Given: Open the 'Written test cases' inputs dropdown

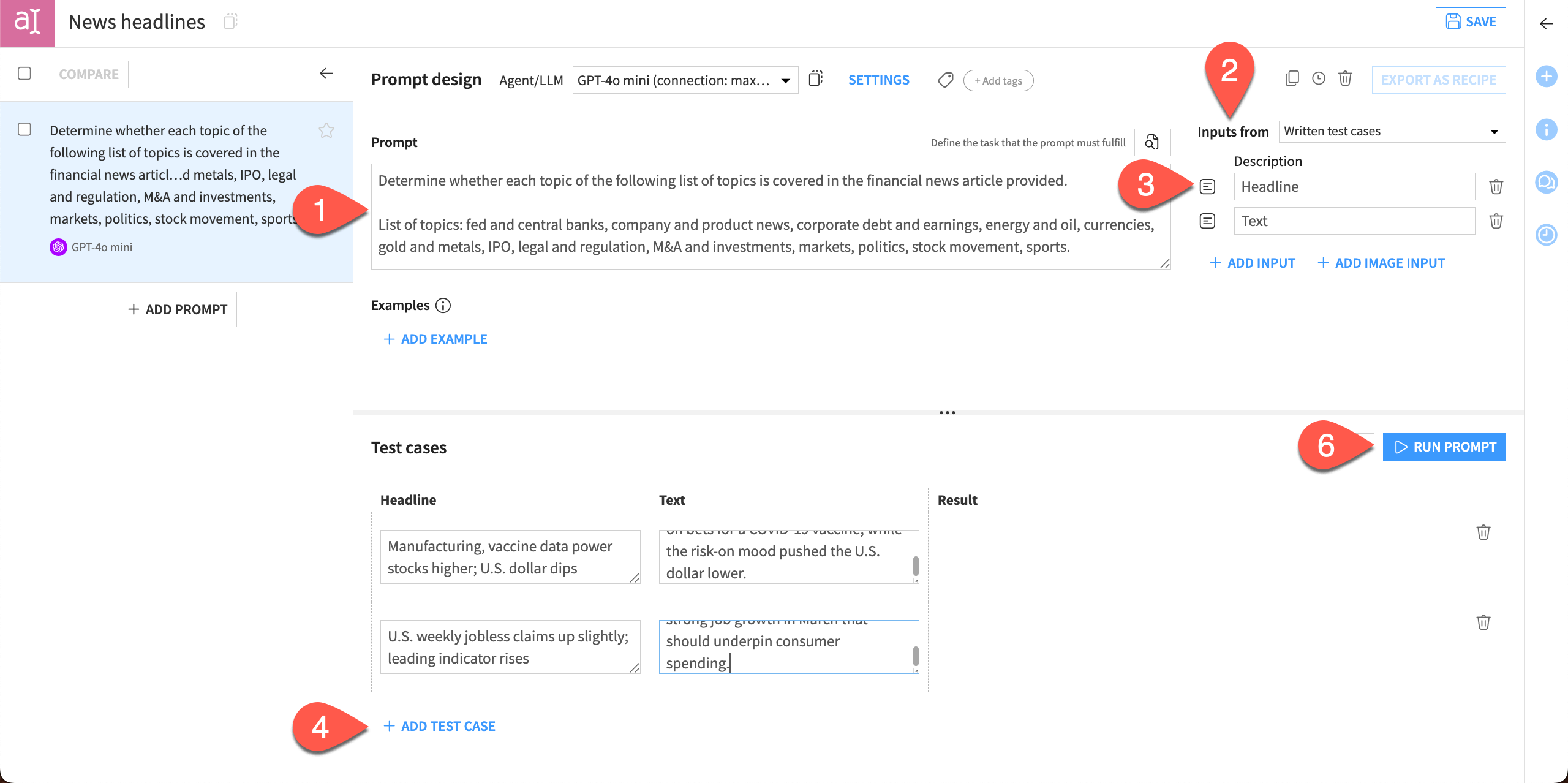Looking at the screenshot, I should 1391,130.
